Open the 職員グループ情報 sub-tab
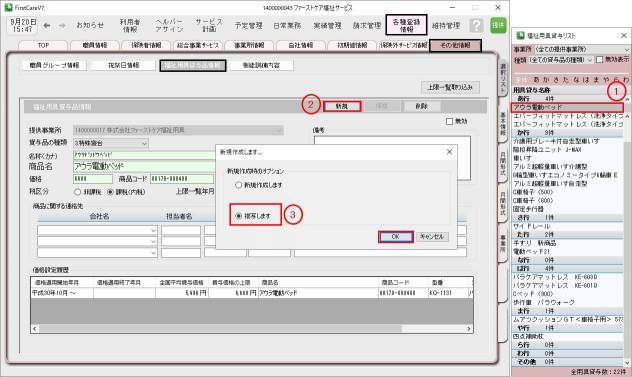 pos(54,65)
